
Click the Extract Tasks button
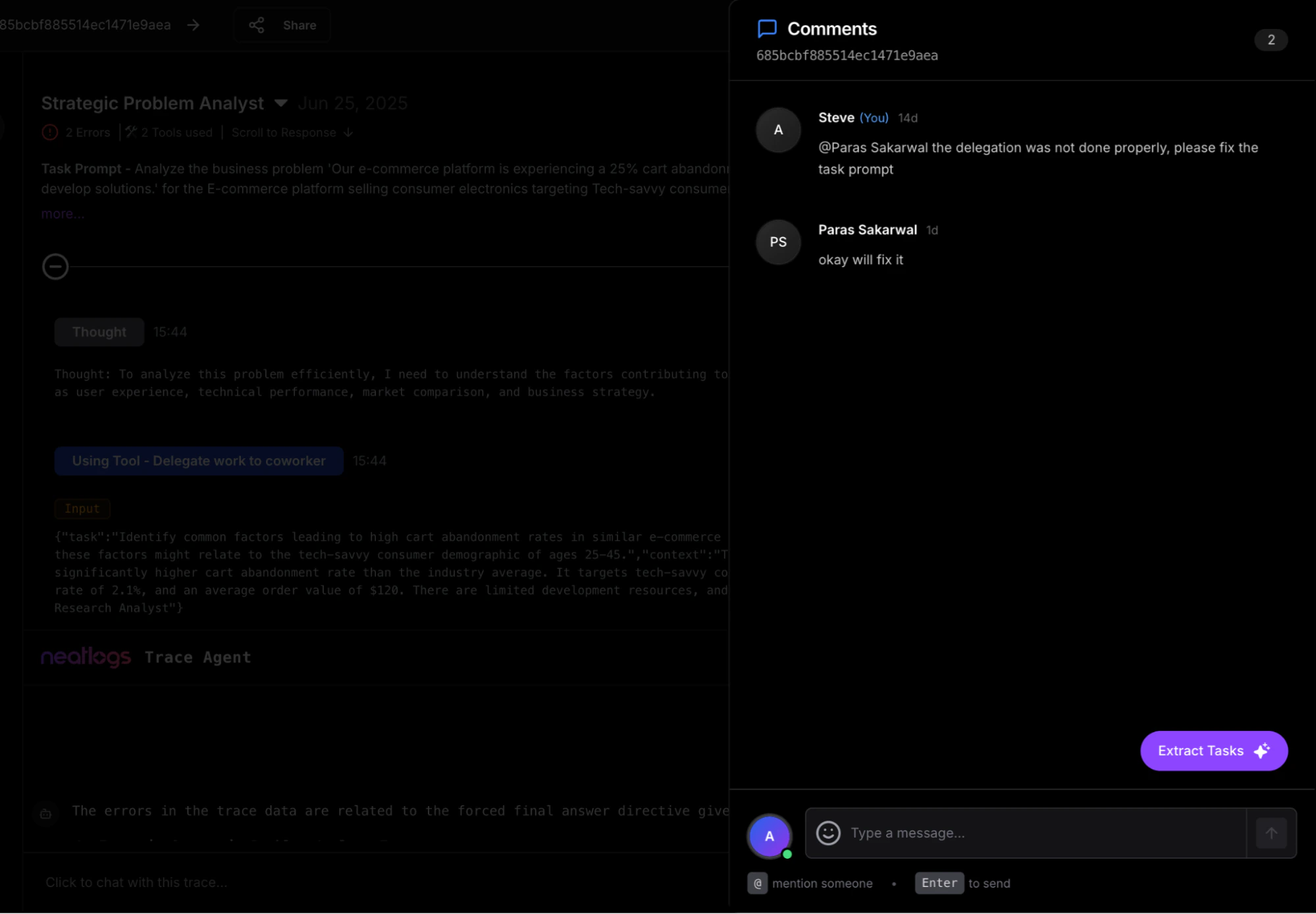pyautogui.click(x=1213, y=751)
